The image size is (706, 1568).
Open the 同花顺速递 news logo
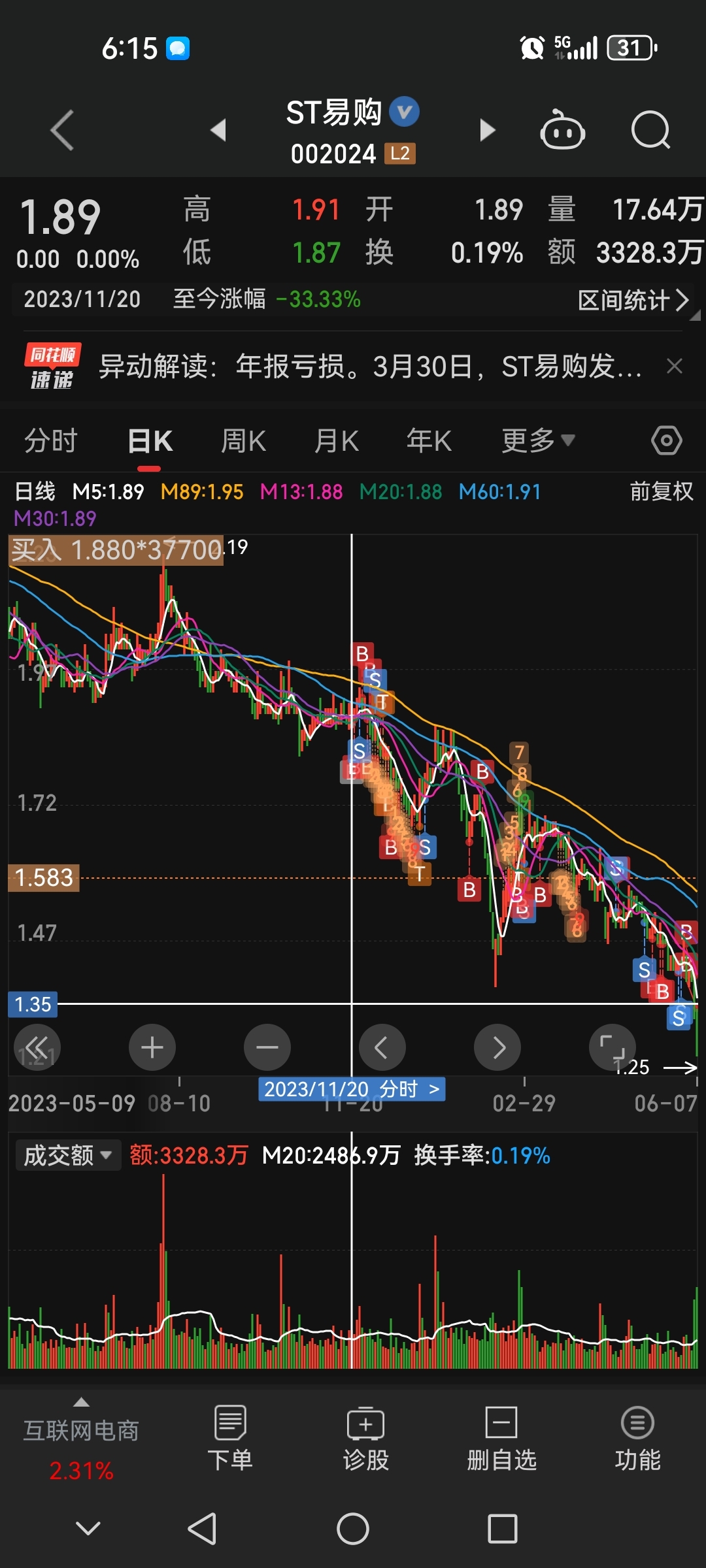(x=53, y=366)
